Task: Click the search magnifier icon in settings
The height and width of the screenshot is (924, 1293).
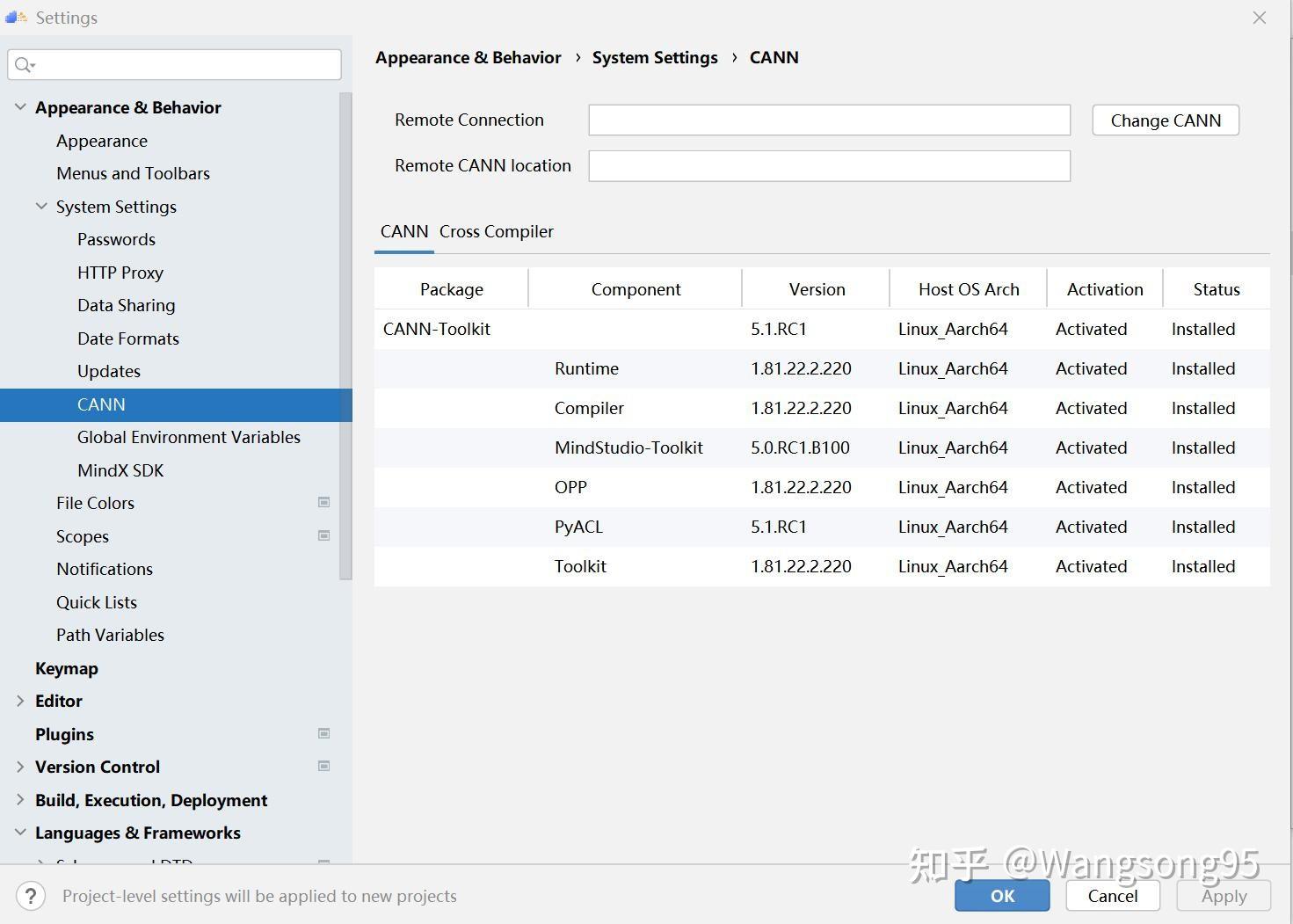Action: tap(24, 64)
